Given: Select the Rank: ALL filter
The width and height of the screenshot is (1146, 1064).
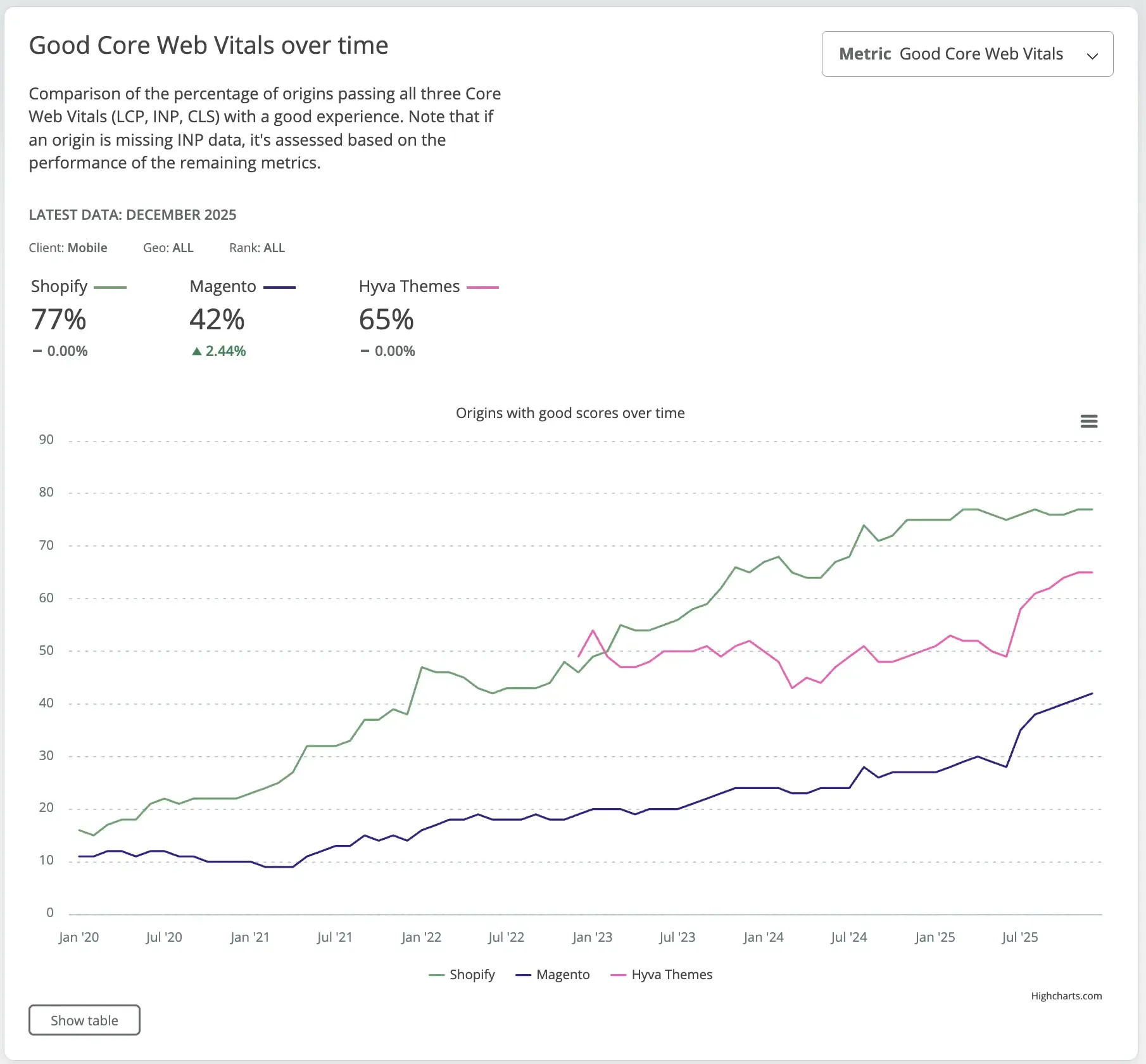Looking at the screenshot, I should pos(257,248).
